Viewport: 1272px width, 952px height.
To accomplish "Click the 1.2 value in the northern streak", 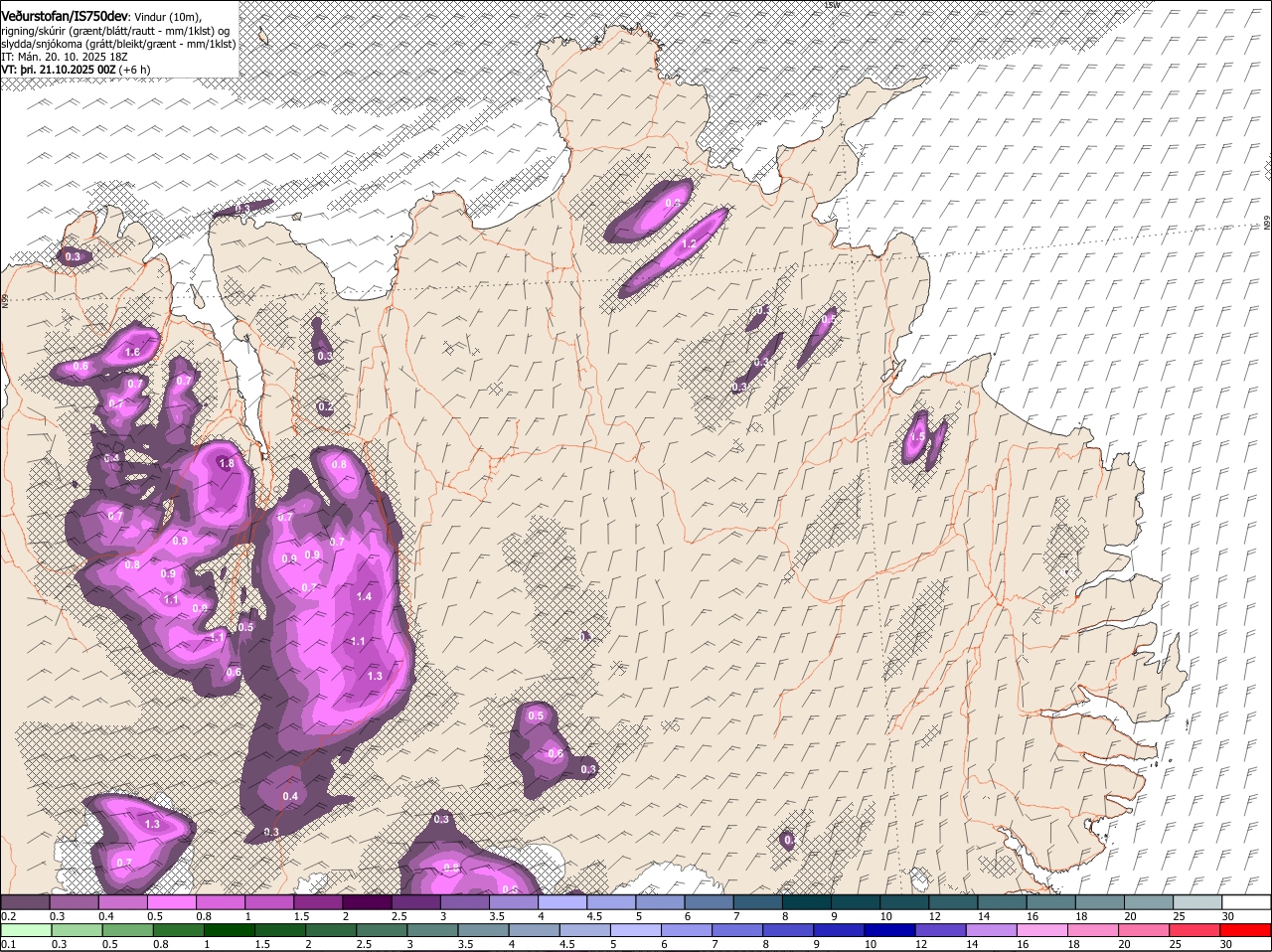I will point(689,243).
